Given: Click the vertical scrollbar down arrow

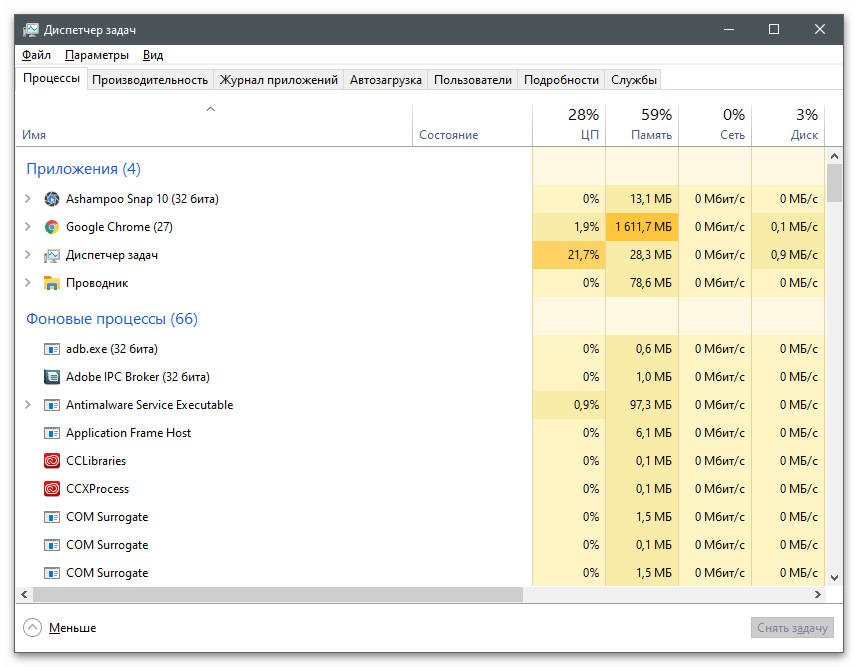Looking at the screenshot, I should (x=834, y=577).
